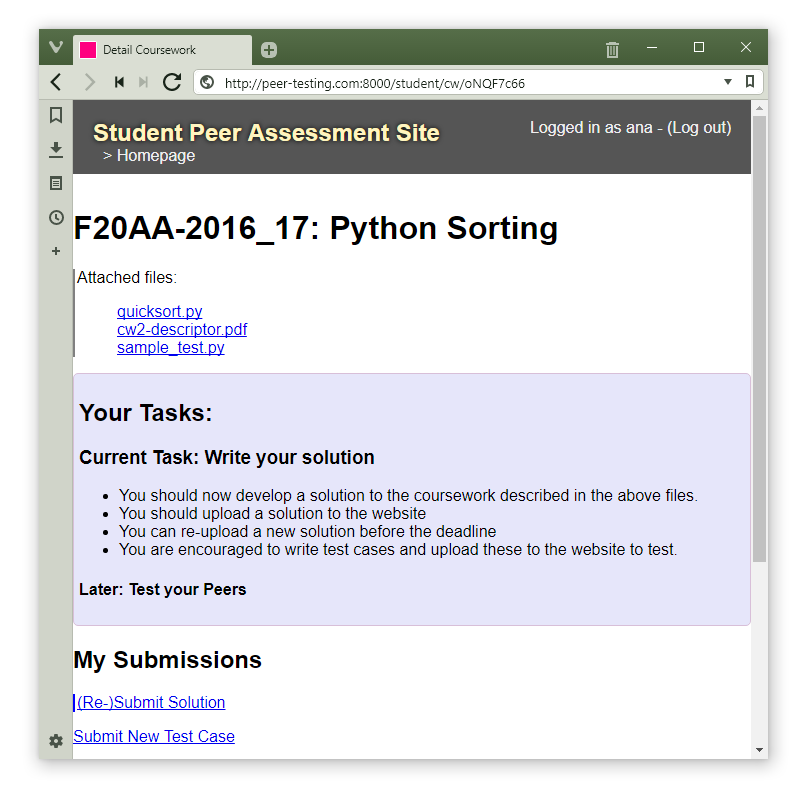Follow the Homepage breadcrumb link

[x=155, y=156]
